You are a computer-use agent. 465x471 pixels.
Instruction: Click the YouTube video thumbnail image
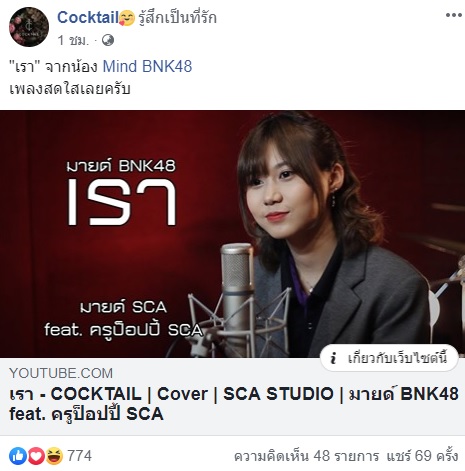[232, 234]
